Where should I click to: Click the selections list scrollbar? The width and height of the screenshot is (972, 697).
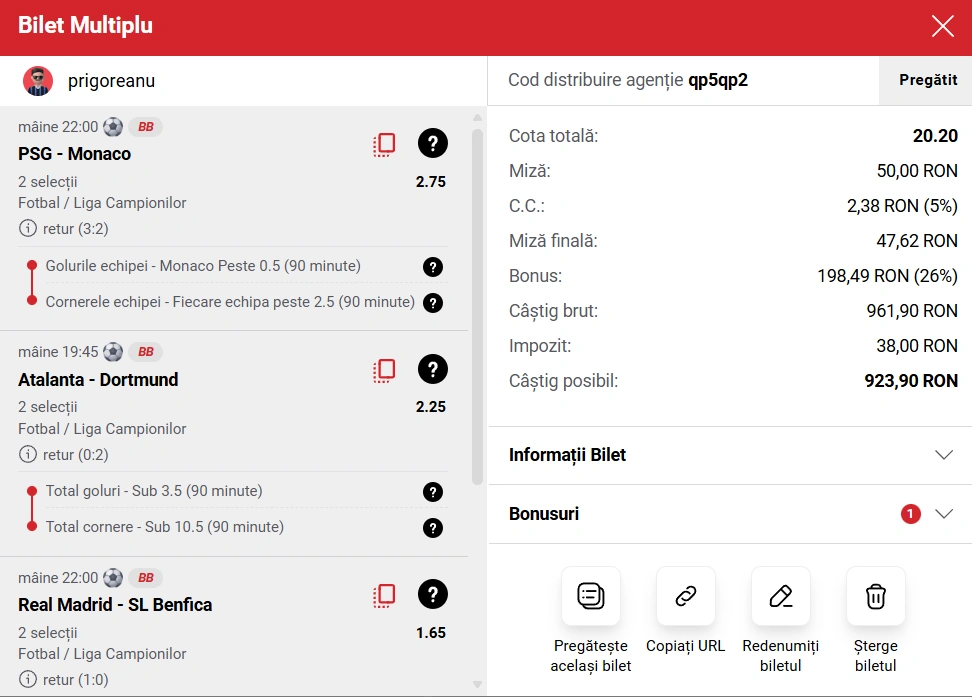(x=477, y=300)
